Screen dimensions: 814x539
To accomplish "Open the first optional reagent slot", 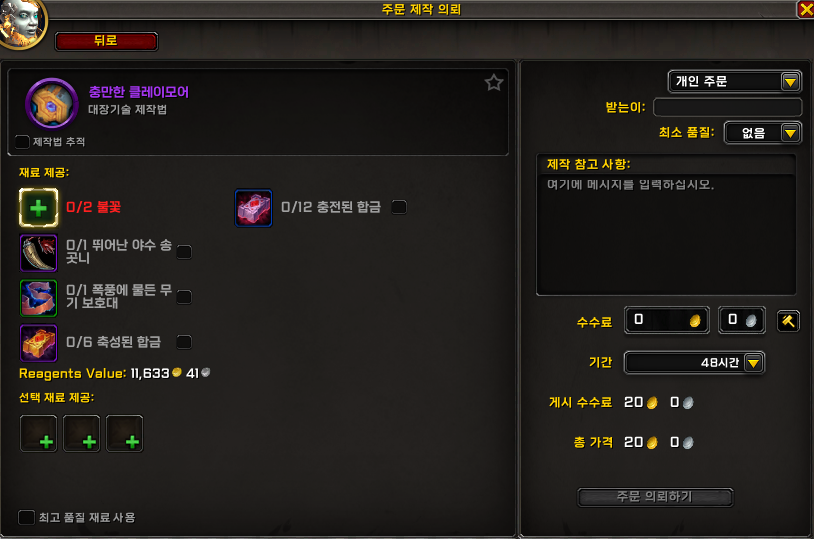I will pyautogui.click(x=38, y=433).
